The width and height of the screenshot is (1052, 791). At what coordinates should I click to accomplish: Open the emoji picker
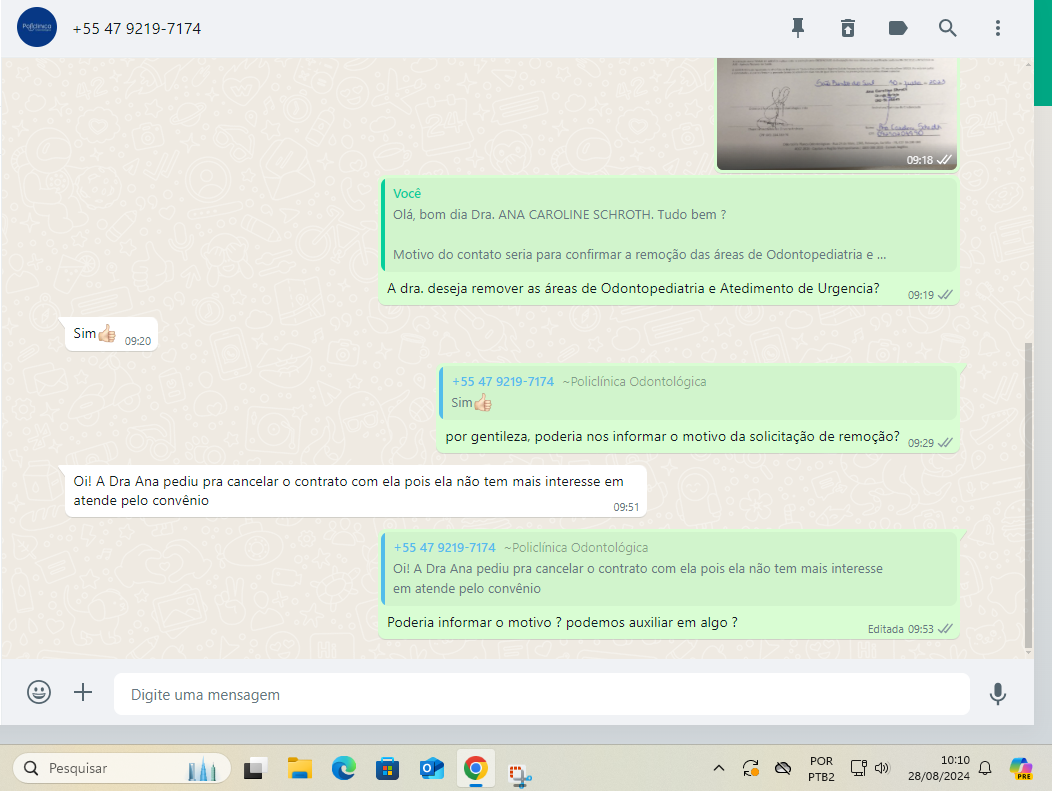(39, 692)
